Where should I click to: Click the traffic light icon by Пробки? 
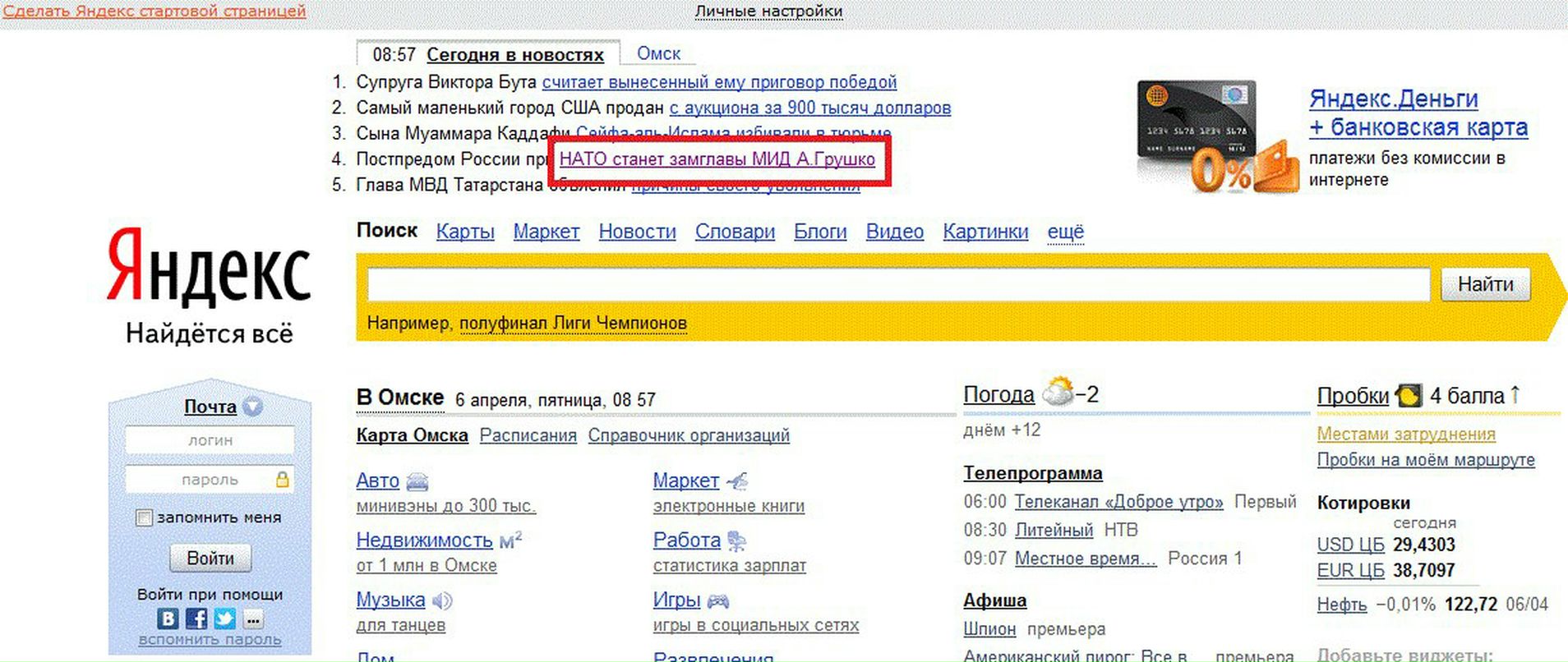pos(1409,396)
